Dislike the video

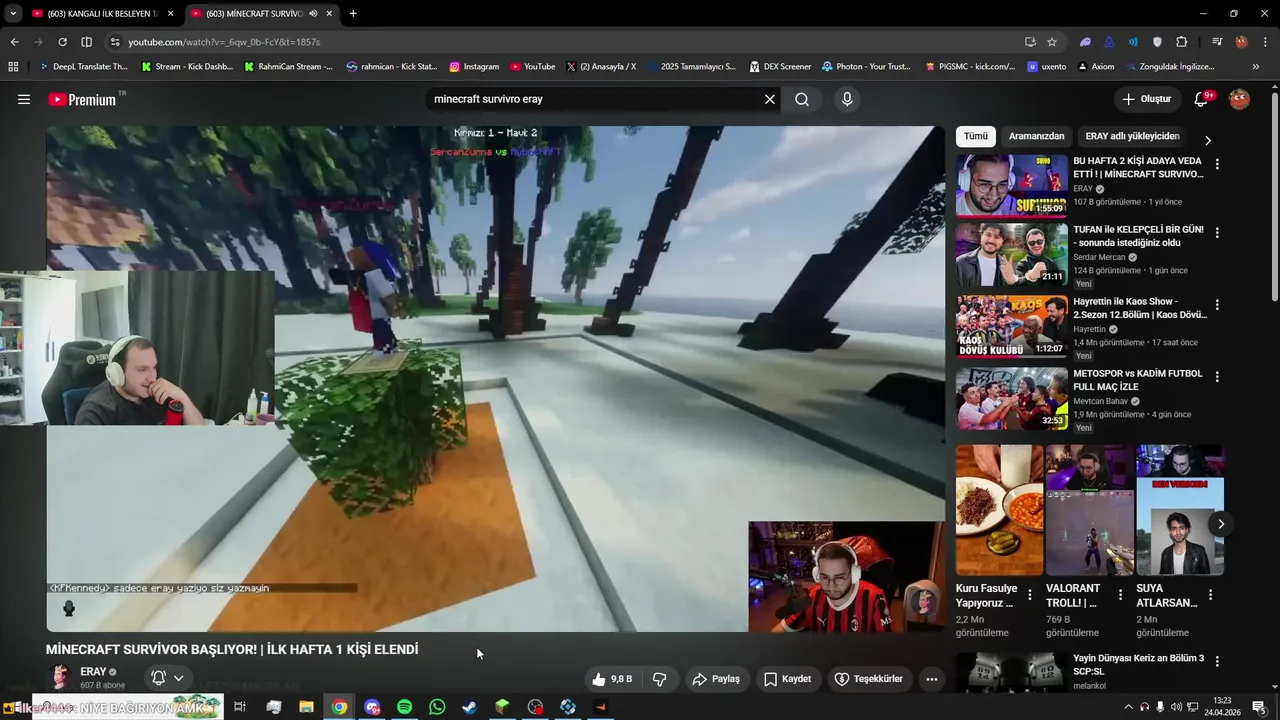(x=660, y=679)
